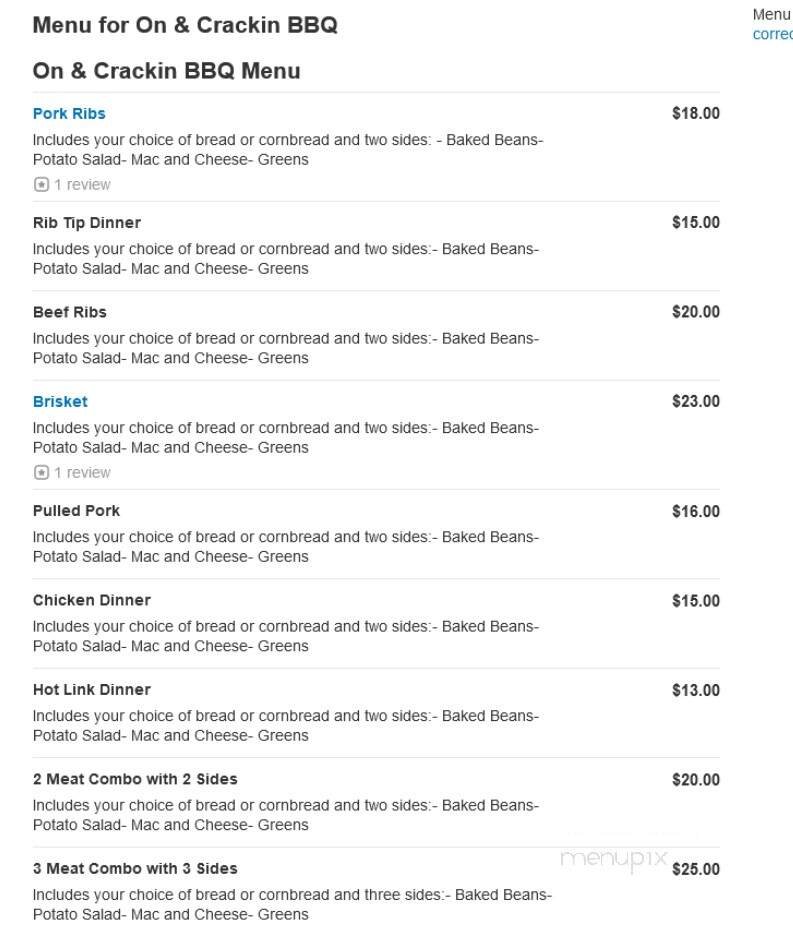This screenshot has width=793, height=941.
Task: Click the $18.00 Pork Ribs price
Action: click(x=695, y=114)
